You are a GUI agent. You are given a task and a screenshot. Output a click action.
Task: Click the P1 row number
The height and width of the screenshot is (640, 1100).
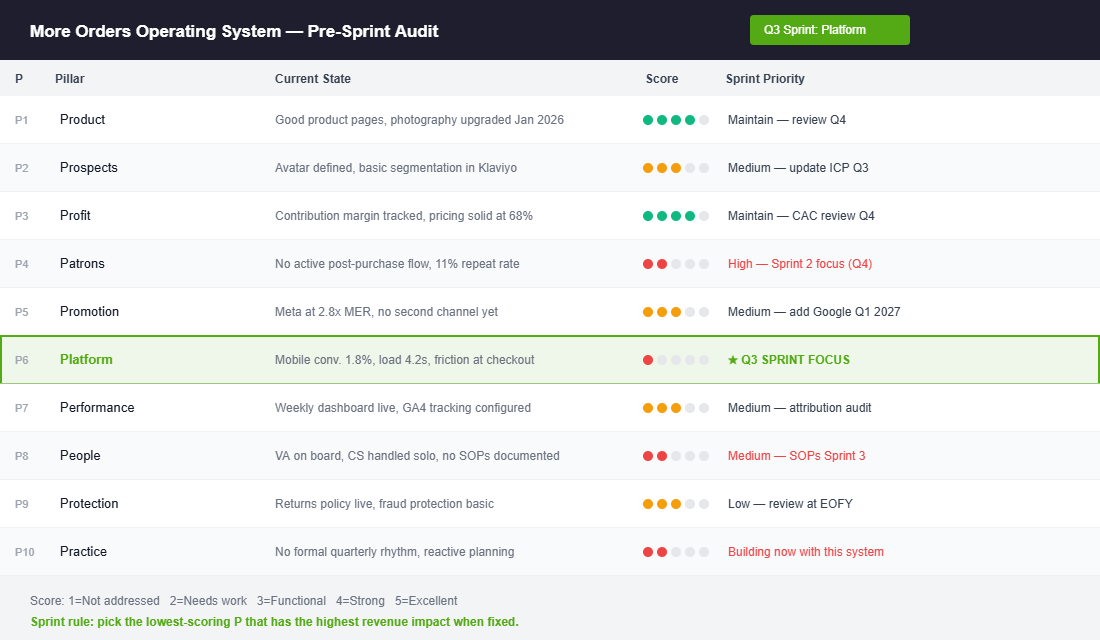tap(22, 120)
